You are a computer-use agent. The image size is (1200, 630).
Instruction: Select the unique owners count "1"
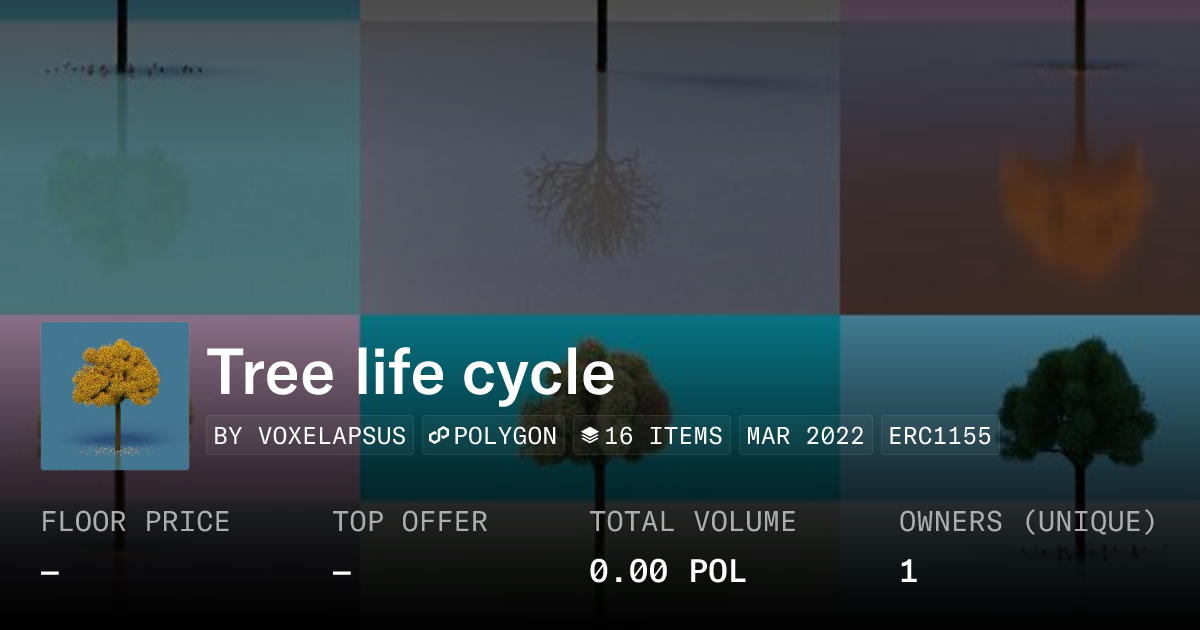click(908, 572)
